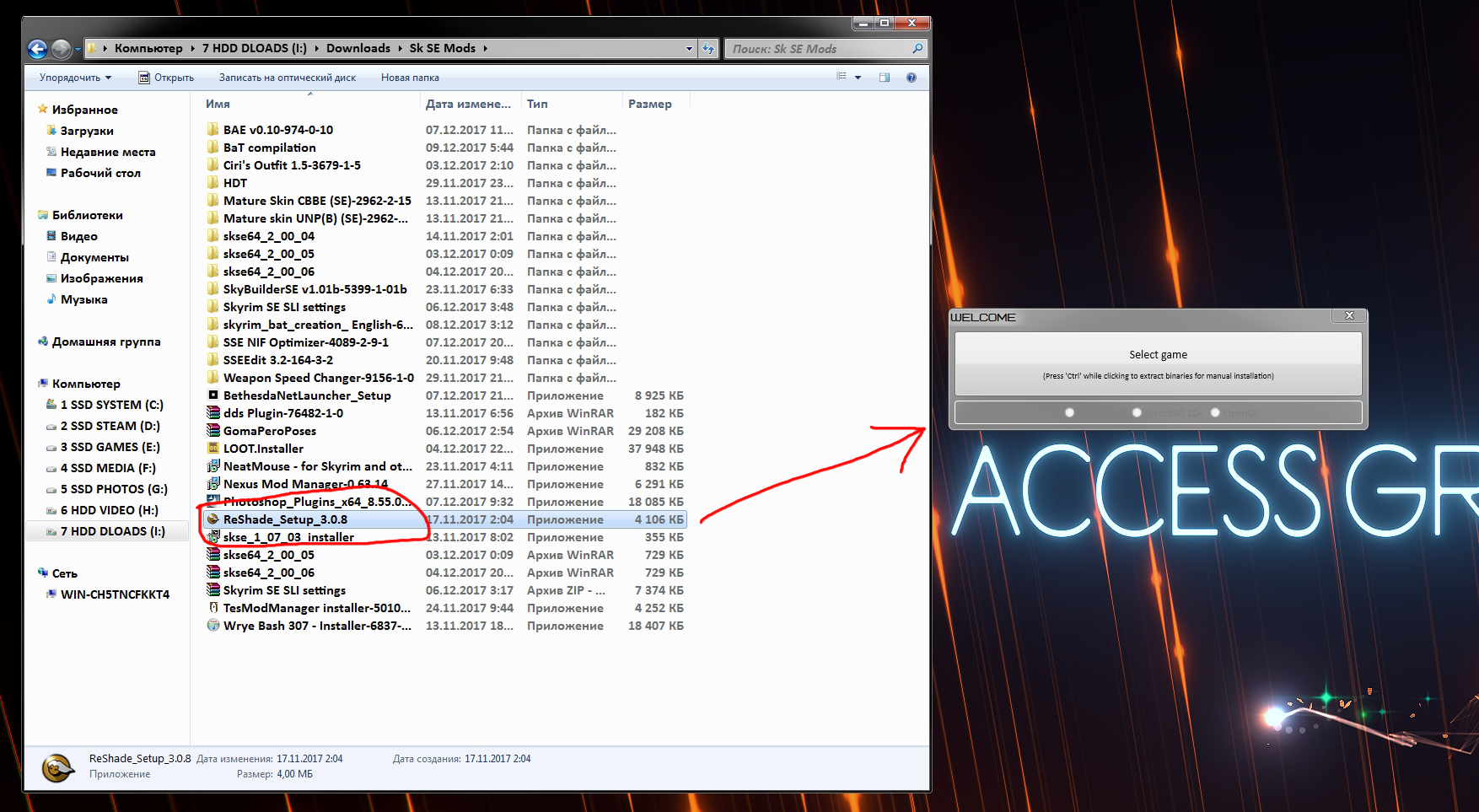Open recent locations dropdown arrow

[78, 49]
